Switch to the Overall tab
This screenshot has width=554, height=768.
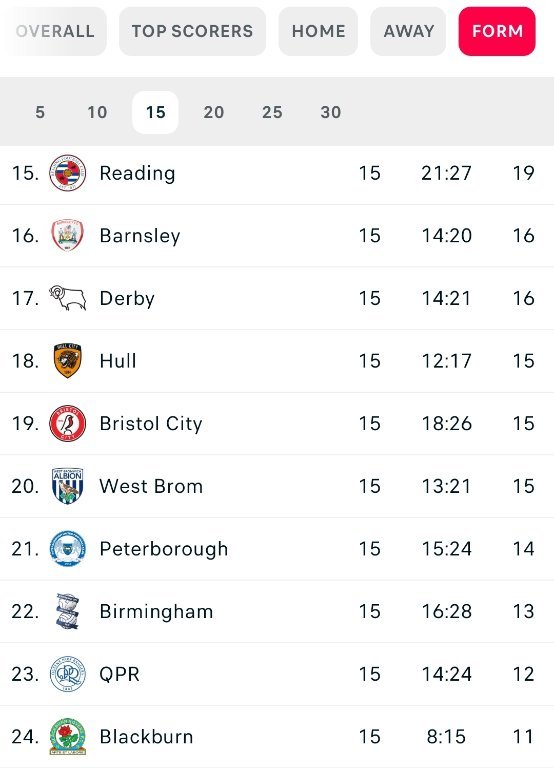pyautogui.click(x=54, y=31)
